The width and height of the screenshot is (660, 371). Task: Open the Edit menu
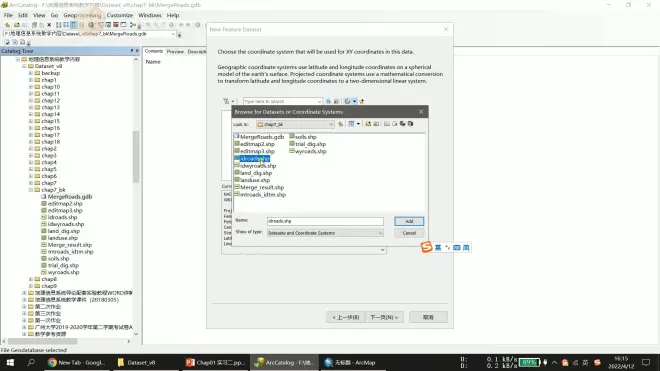point(23,15)
